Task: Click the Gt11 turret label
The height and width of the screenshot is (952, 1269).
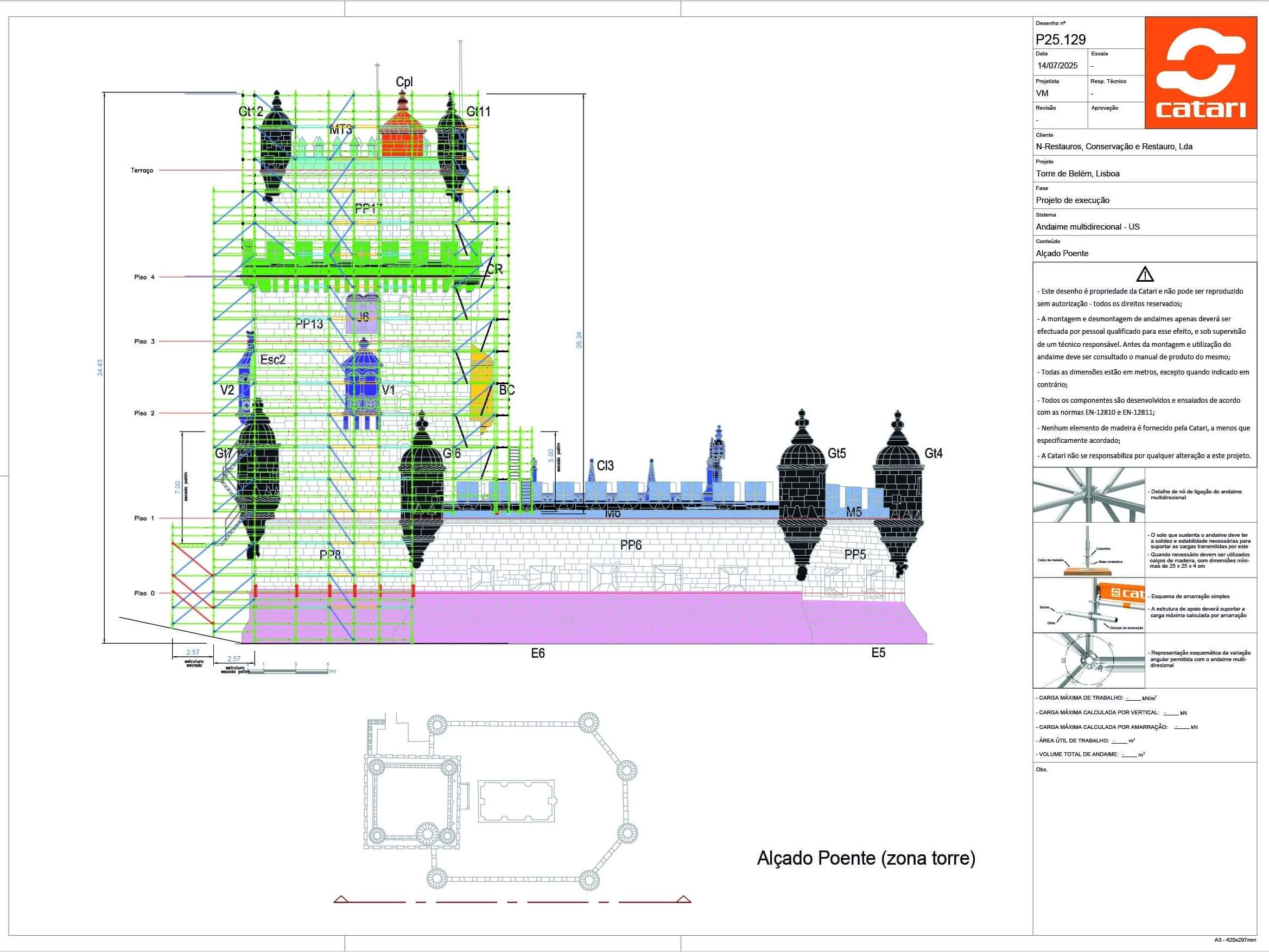Action: pyautogui.click(x=479, y=111)
